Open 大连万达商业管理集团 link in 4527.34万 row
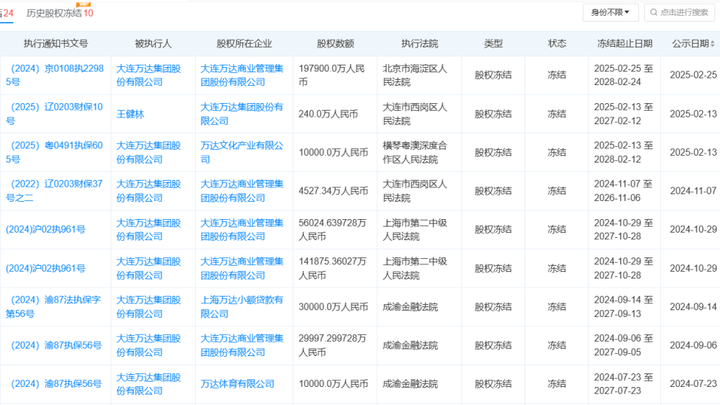720x405 pixels. tap(242, 191)
